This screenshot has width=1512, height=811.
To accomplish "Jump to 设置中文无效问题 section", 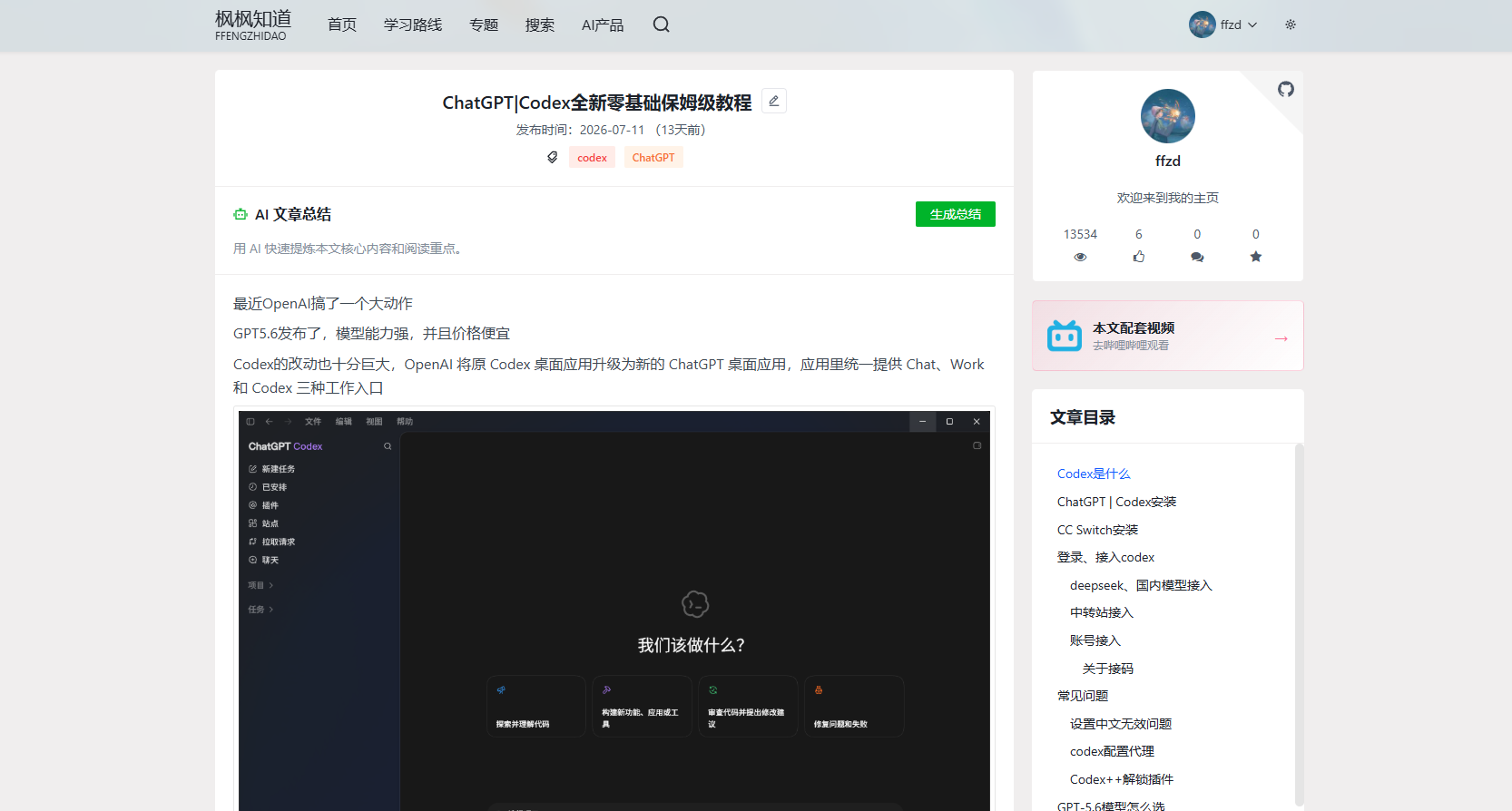I will (1121, 724).
